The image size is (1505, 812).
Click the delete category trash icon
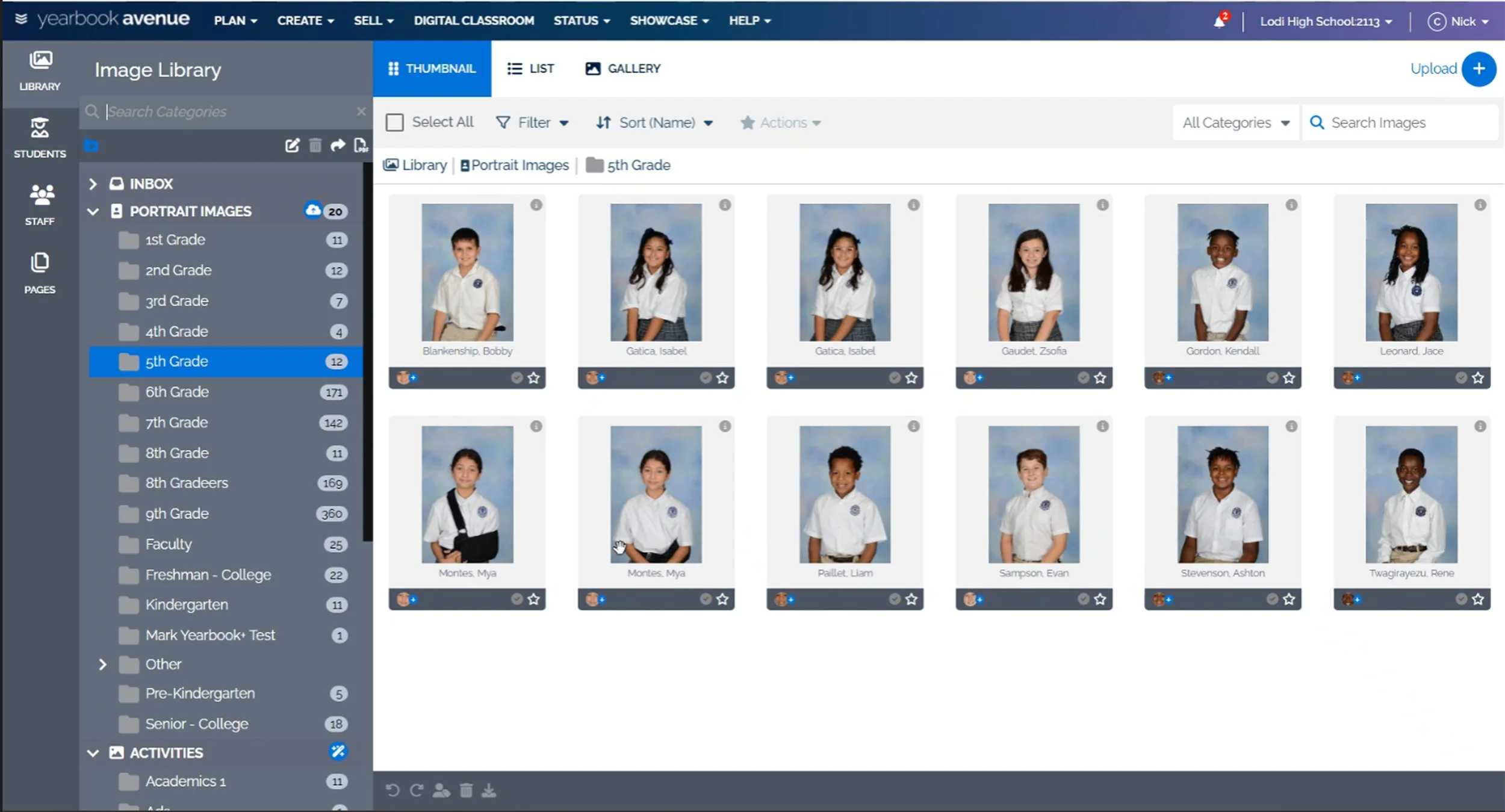coord(315,145)
